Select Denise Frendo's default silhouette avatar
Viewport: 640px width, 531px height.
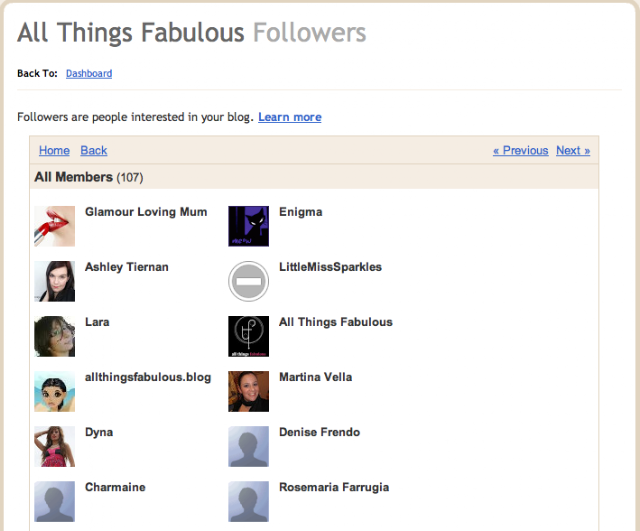(248, 446)
